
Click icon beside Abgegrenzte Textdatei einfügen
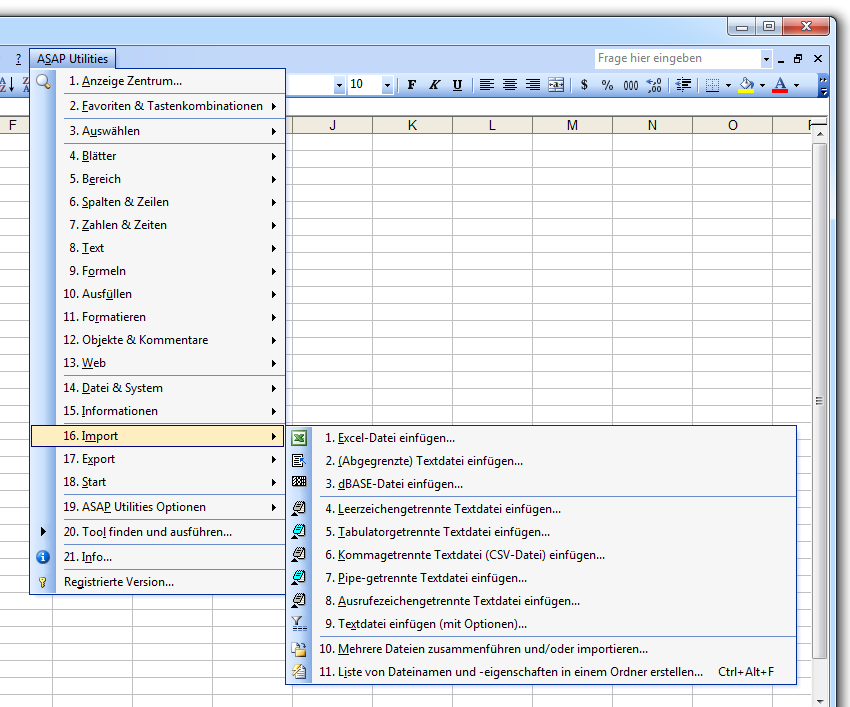(299, 461)
